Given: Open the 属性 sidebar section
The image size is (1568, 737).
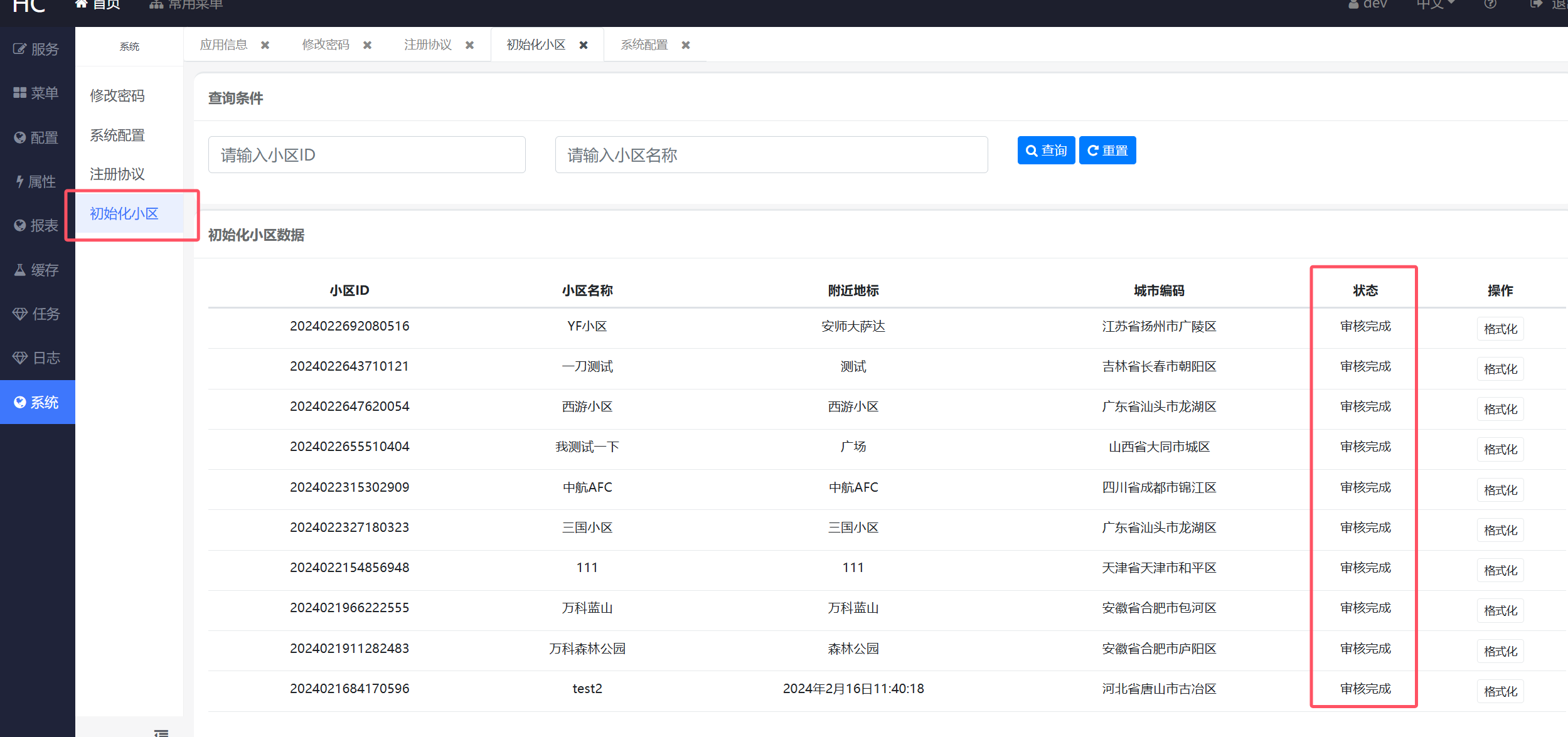Looking at the screenshot, I should pos(37,181).
